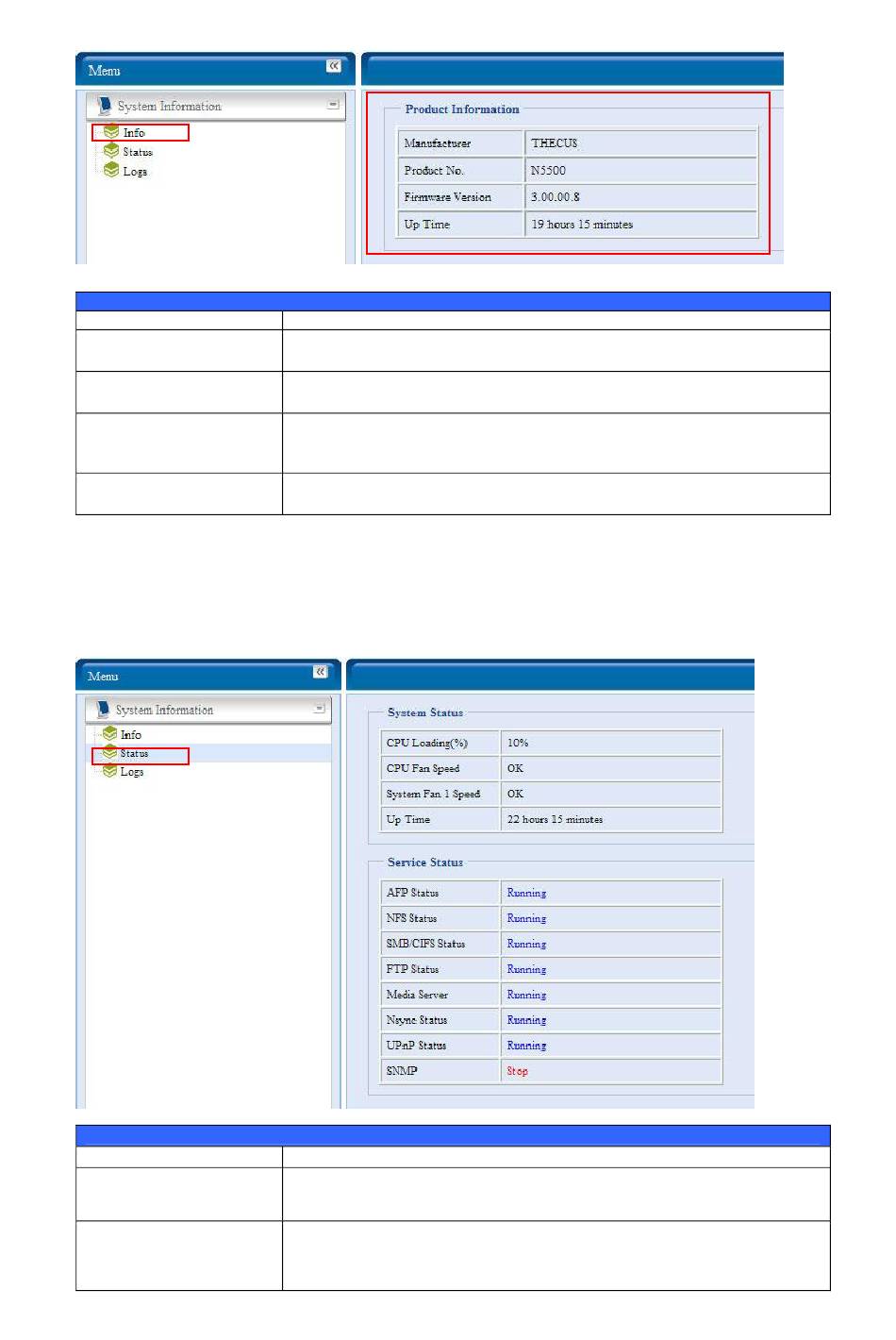
Task: Collapse the Menu panel in top screenshot
Action: (x=334, y=66)
